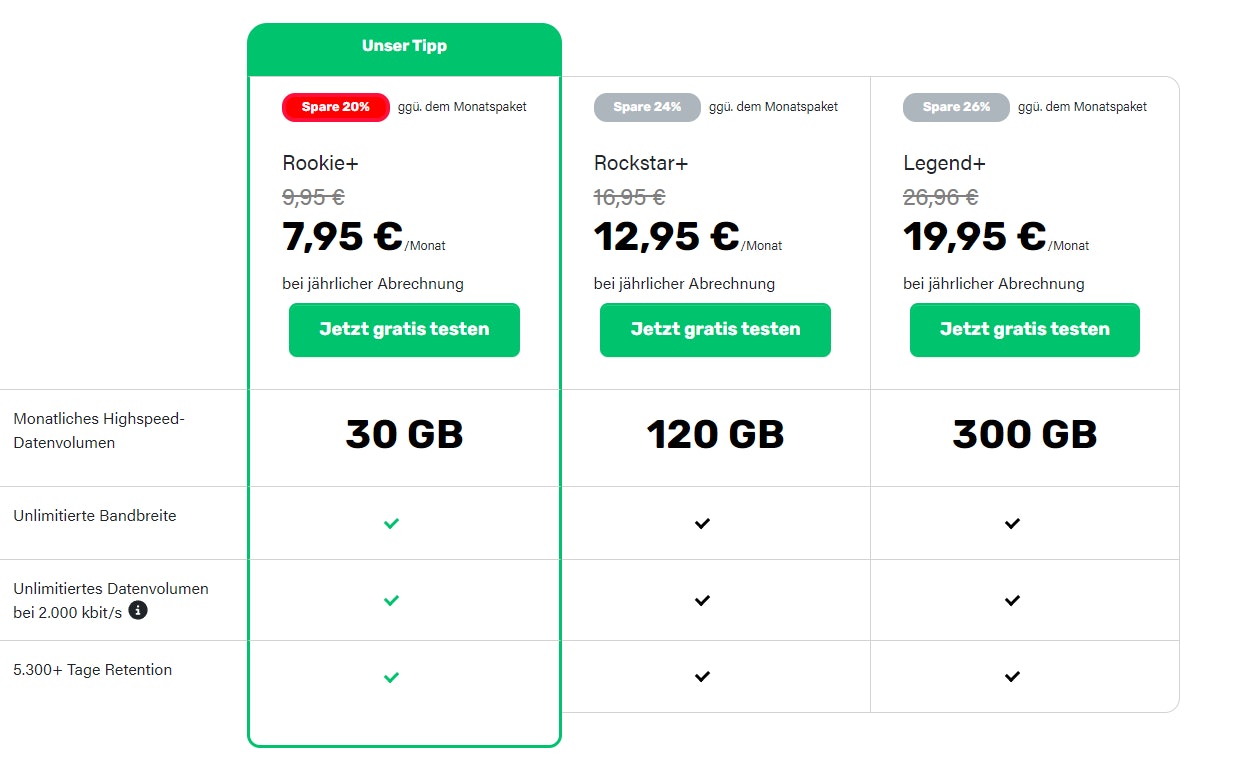The height and width of the screenshot is (777, 1233).
Task: Click Jetzt gratis testen under Legend+
Action: pyautogui.click(x=1024, y=329)
